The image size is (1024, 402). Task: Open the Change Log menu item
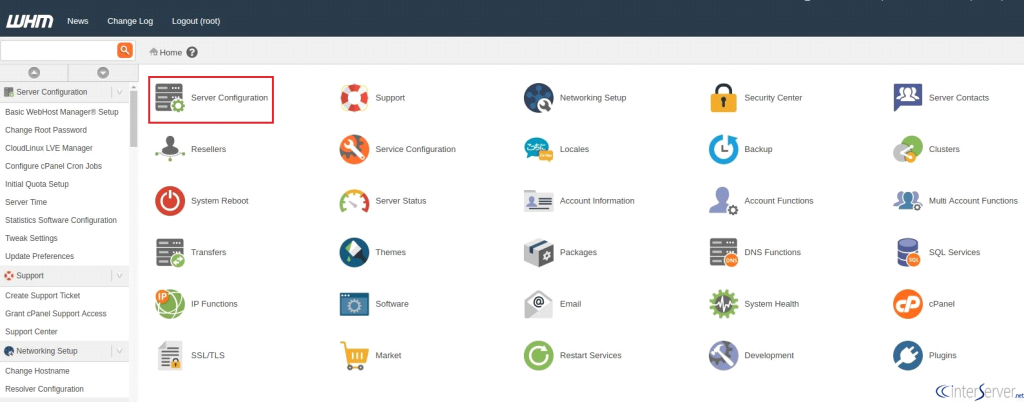(130, 21)
